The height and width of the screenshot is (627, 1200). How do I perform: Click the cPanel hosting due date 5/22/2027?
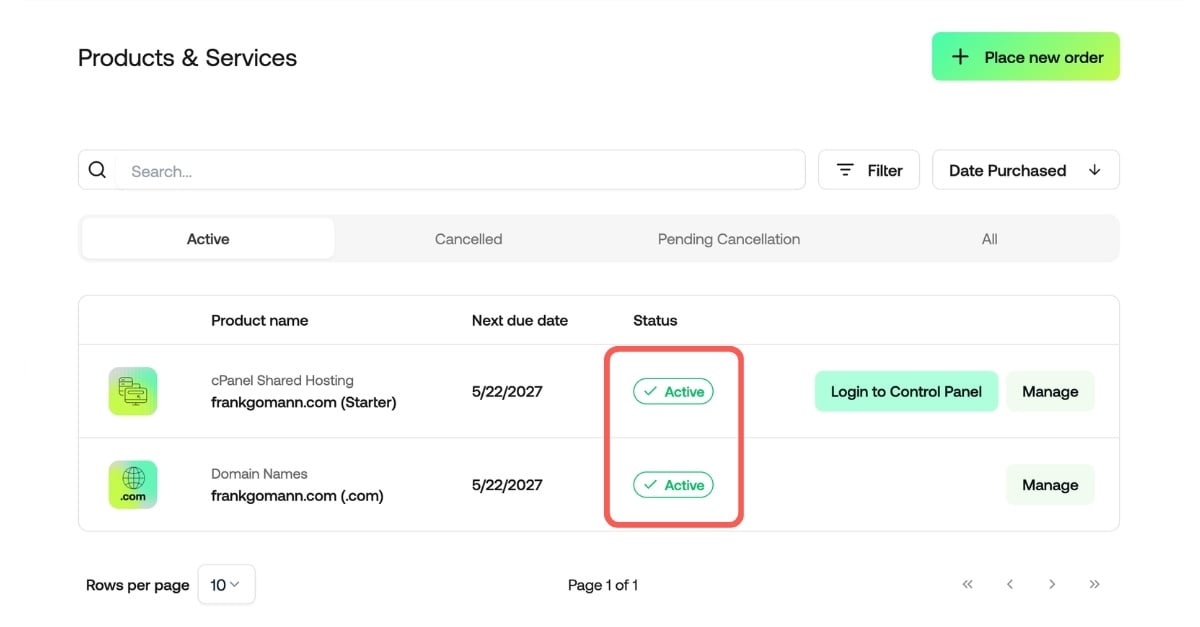pyautogui.click(x=507, y=391)
